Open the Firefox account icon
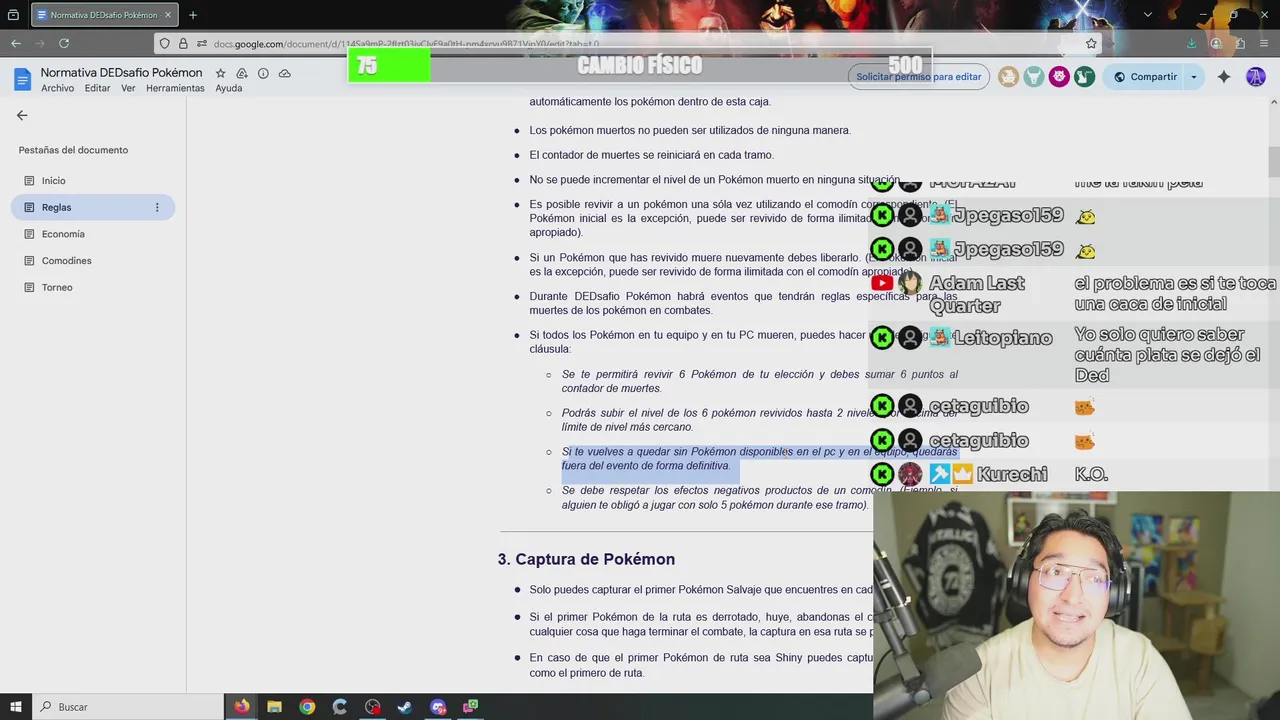The height and width of the screenshot is (720, 1280). pyautogui.click(x=1216, y=43)
